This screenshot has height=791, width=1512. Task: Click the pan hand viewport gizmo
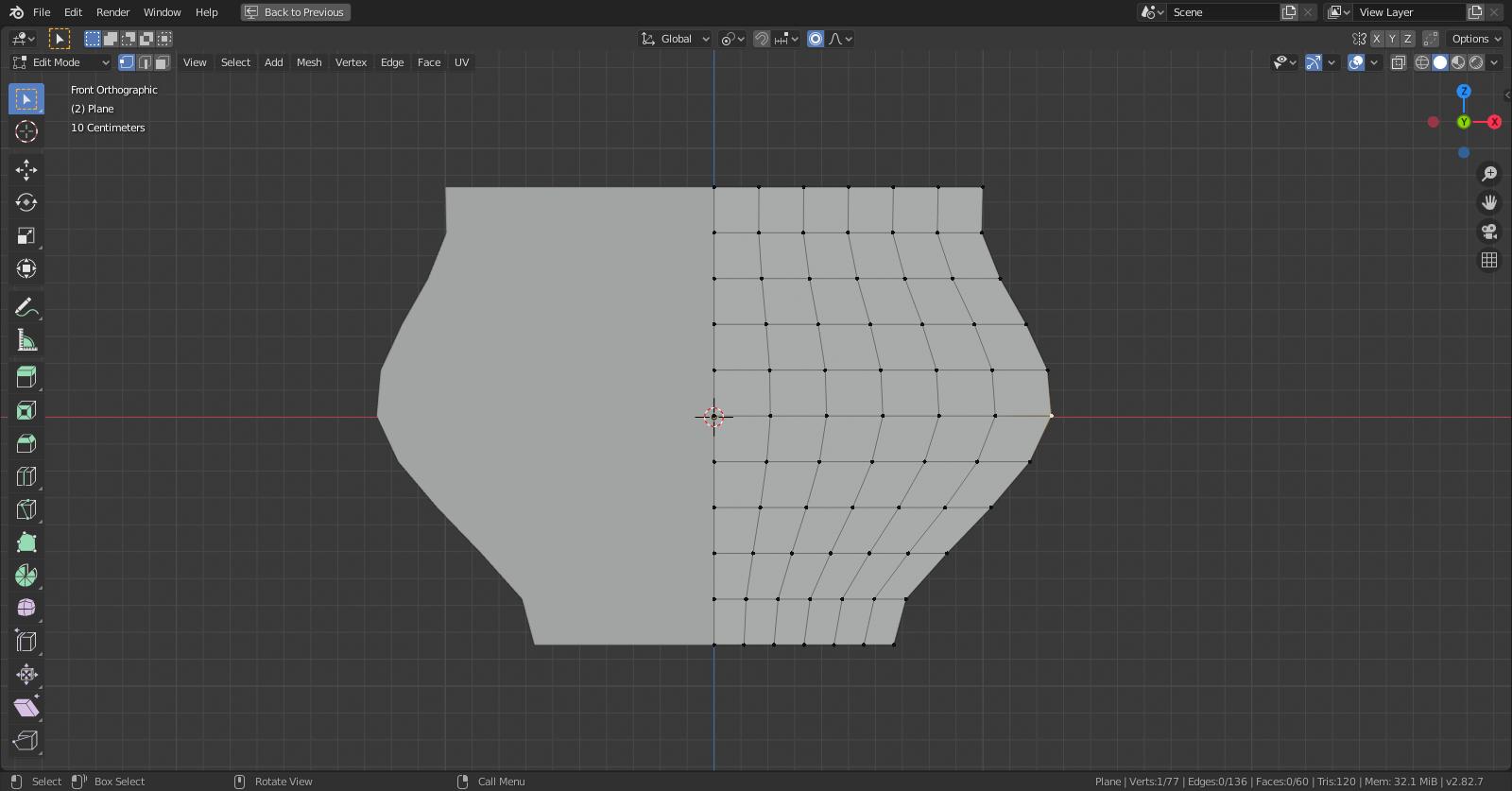(1489, 202)
